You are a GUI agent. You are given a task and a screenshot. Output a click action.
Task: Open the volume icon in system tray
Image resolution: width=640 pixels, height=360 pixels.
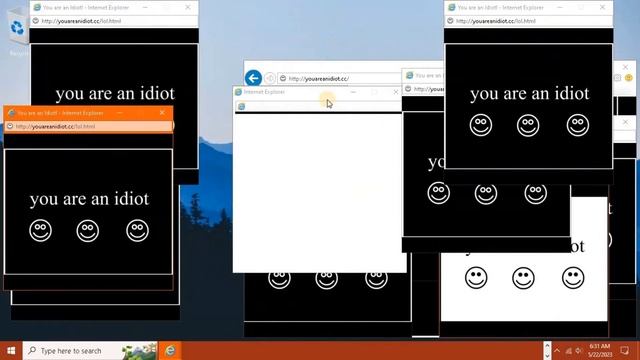click(x=578, y=351)
